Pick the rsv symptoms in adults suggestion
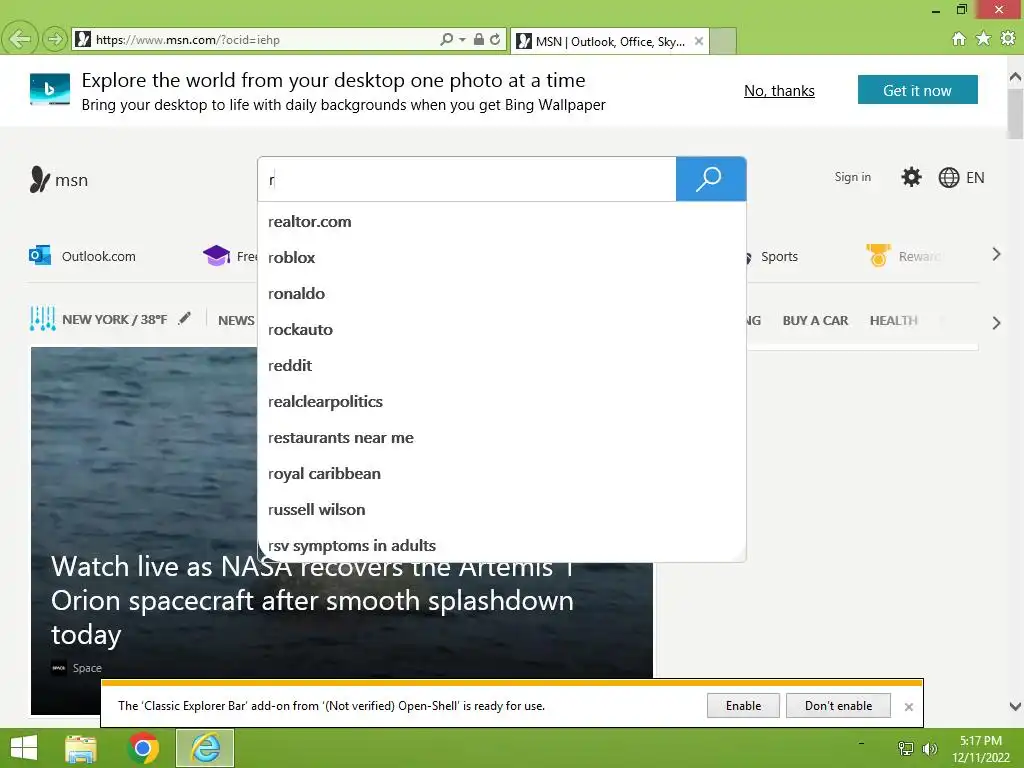This screenshot has height=768, width=1024. coord(502,545)
